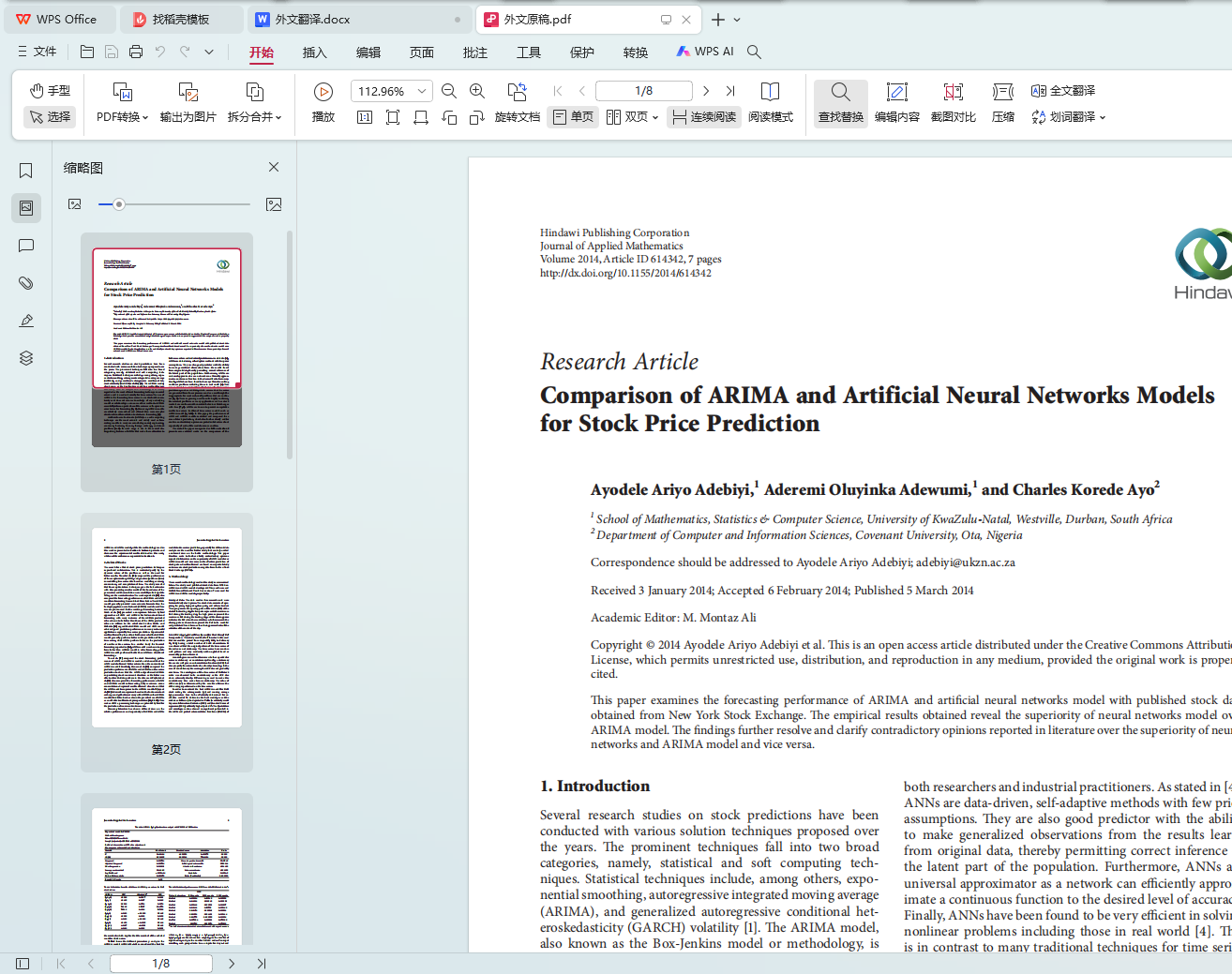Close the 缩略图 thumbnail panel
This screenshot has width=1232, height=974.
(274, 167)
